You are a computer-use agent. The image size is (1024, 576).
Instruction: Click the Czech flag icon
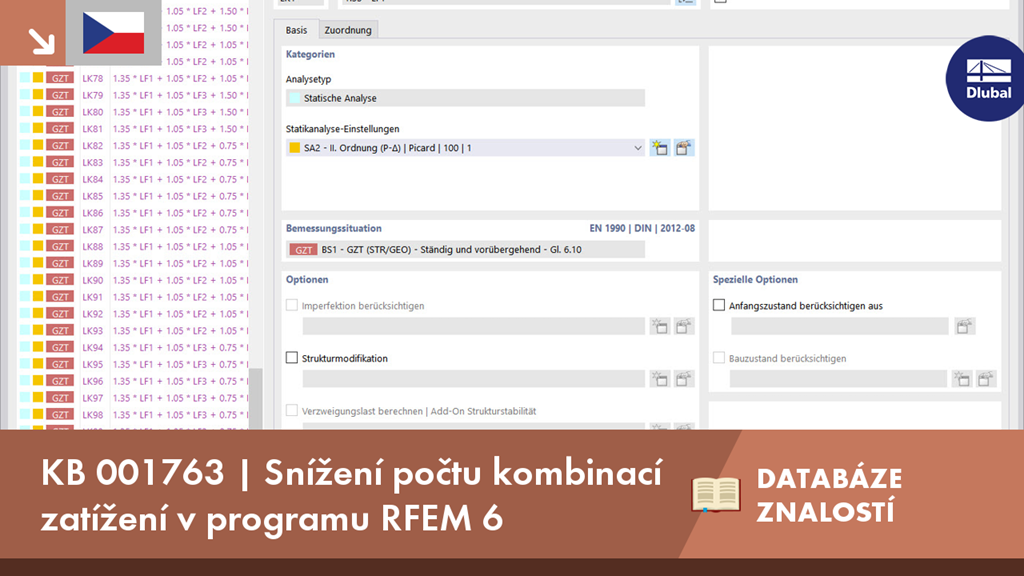point(114,33)
